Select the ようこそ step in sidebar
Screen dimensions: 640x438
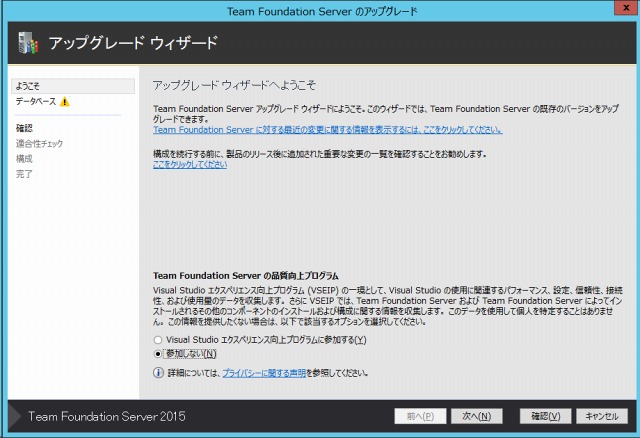(73, 86)
